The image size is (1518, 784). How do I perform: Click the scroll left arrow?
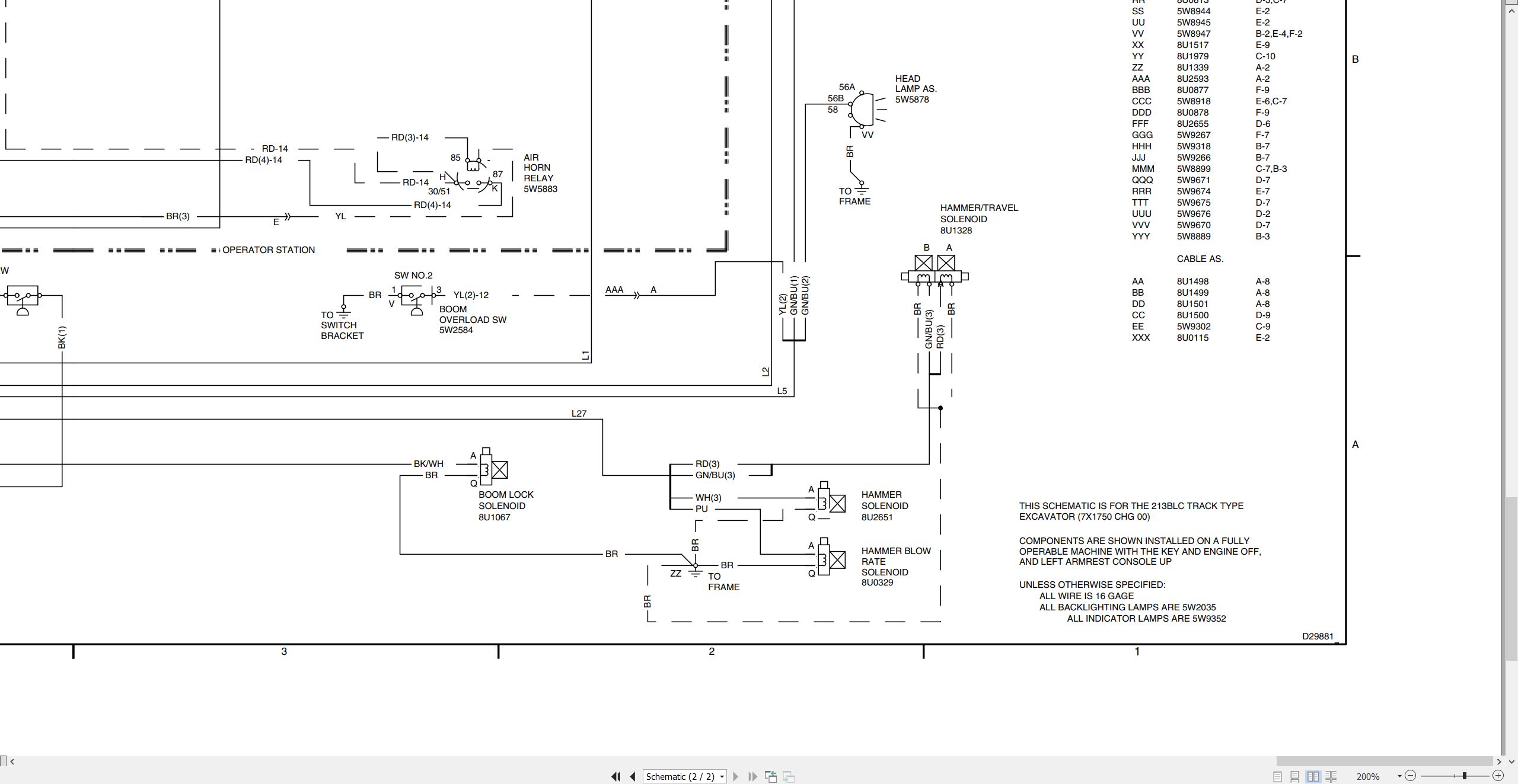[x=12, y=761]
